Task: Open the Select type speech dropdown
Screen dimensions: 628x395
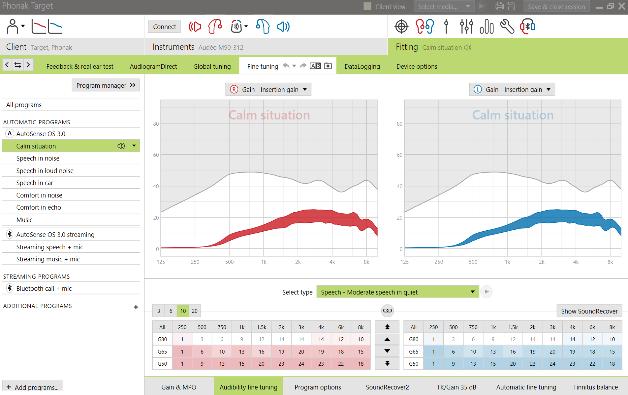Action: pyautogui.click(x=397, y=292)
